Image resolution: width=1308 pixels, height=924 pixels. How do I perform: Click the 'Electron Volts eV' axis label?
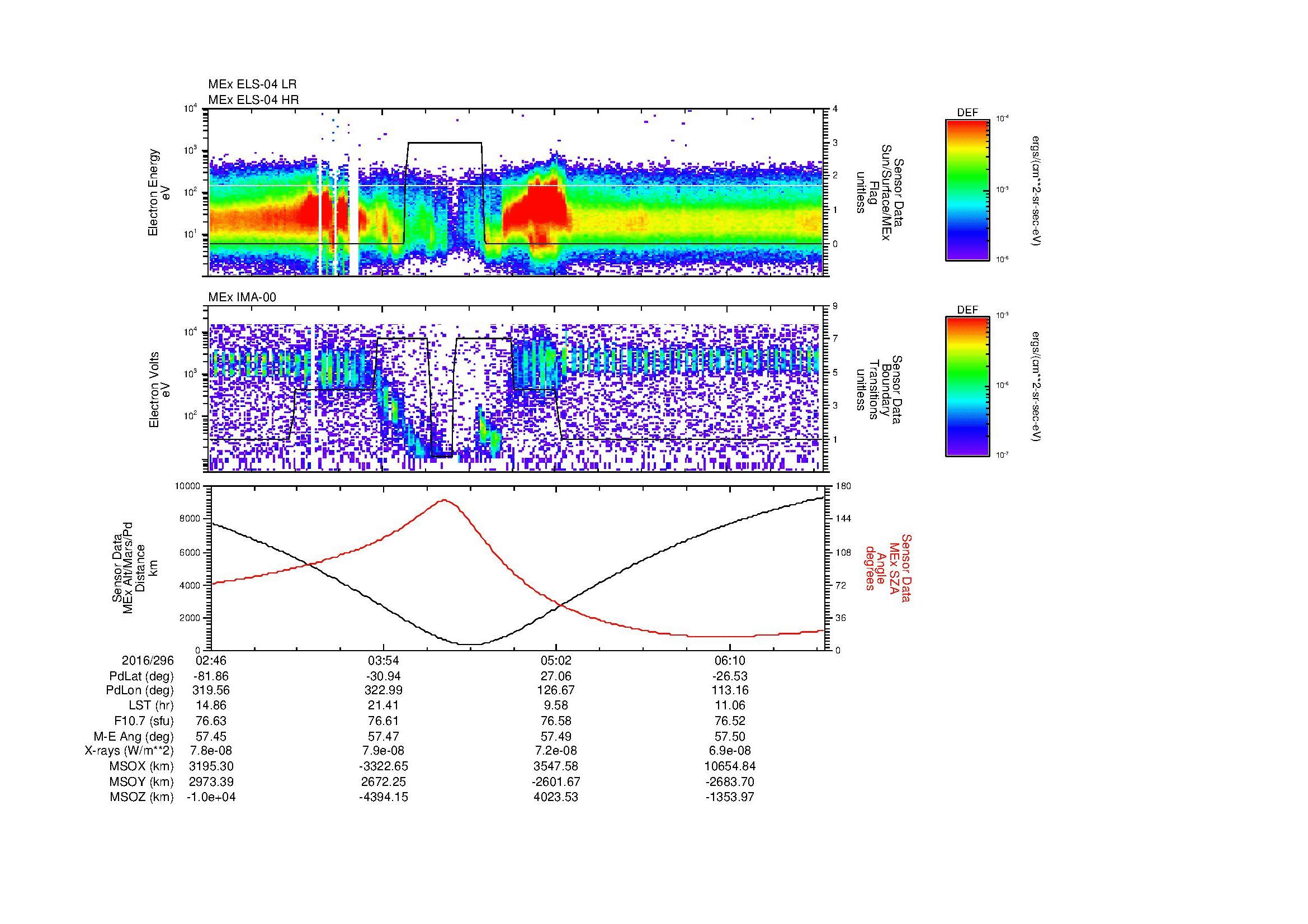click(x=160, y=390)
